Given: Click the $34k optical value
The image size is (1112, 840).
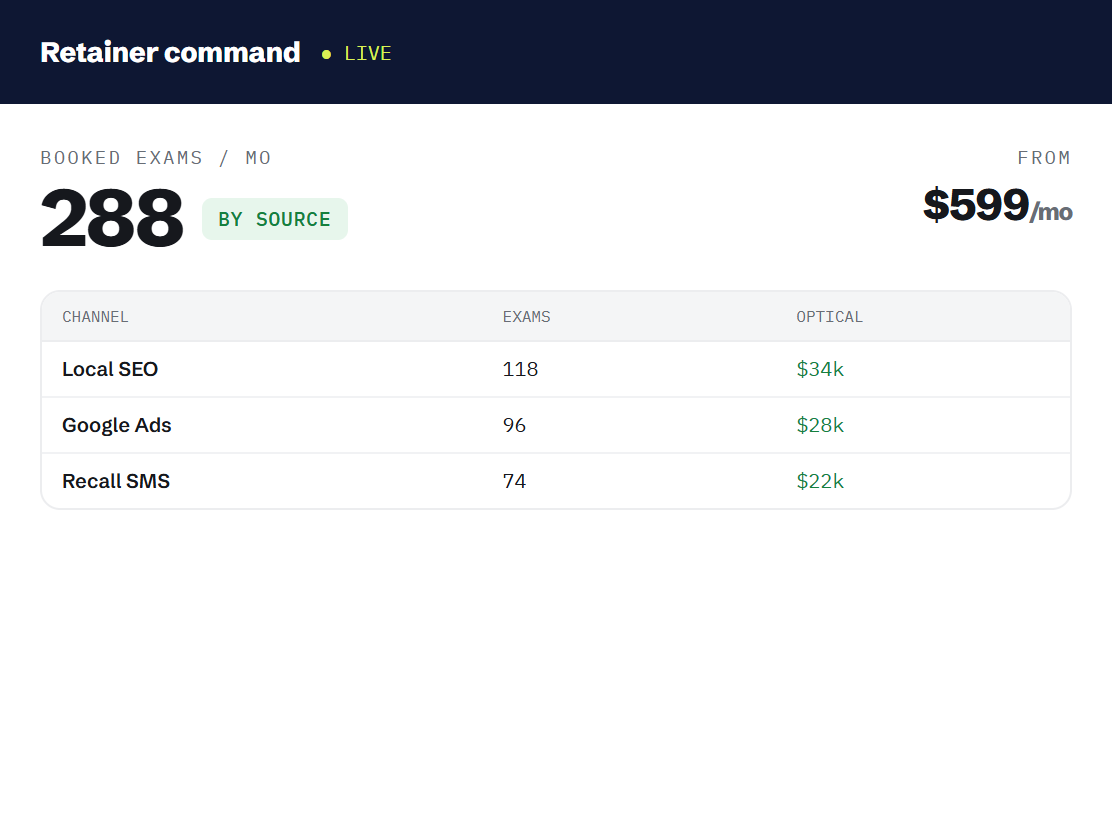Looking at the screenshot, I should [820, 369].
